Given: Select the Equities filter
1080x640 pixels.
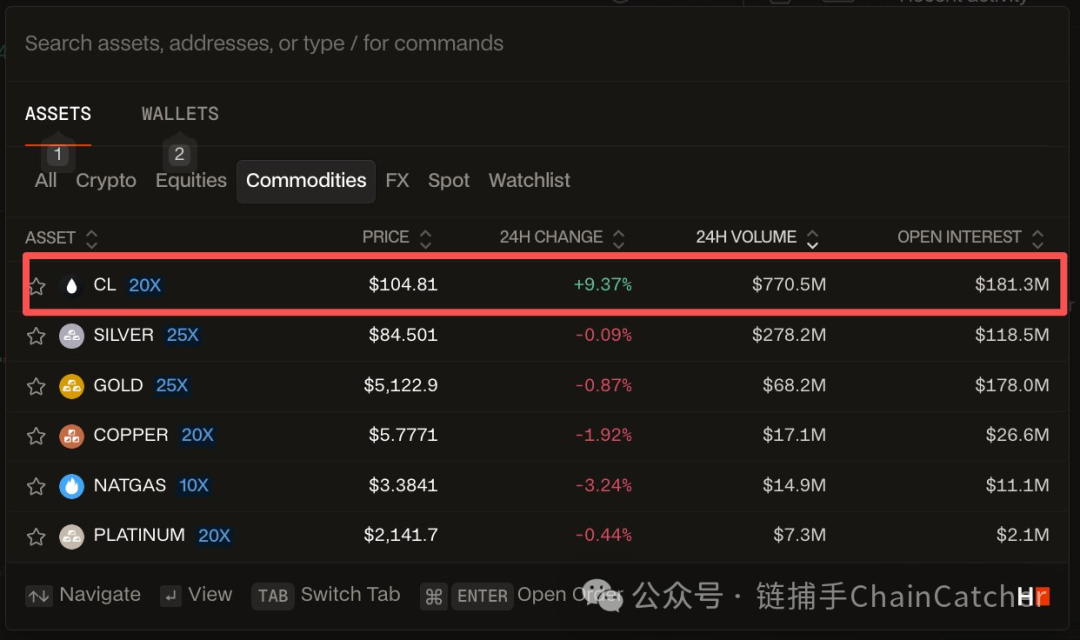Looking at the screenshot, I should 191,180.
